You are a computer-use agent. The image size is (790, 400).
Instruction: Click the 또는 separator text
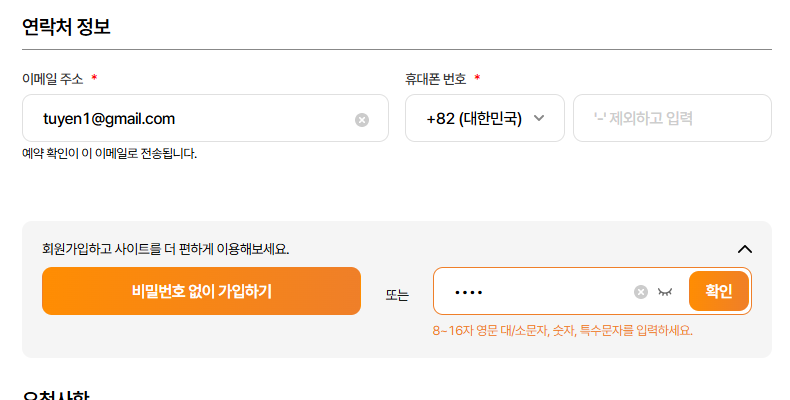point(397,294)
